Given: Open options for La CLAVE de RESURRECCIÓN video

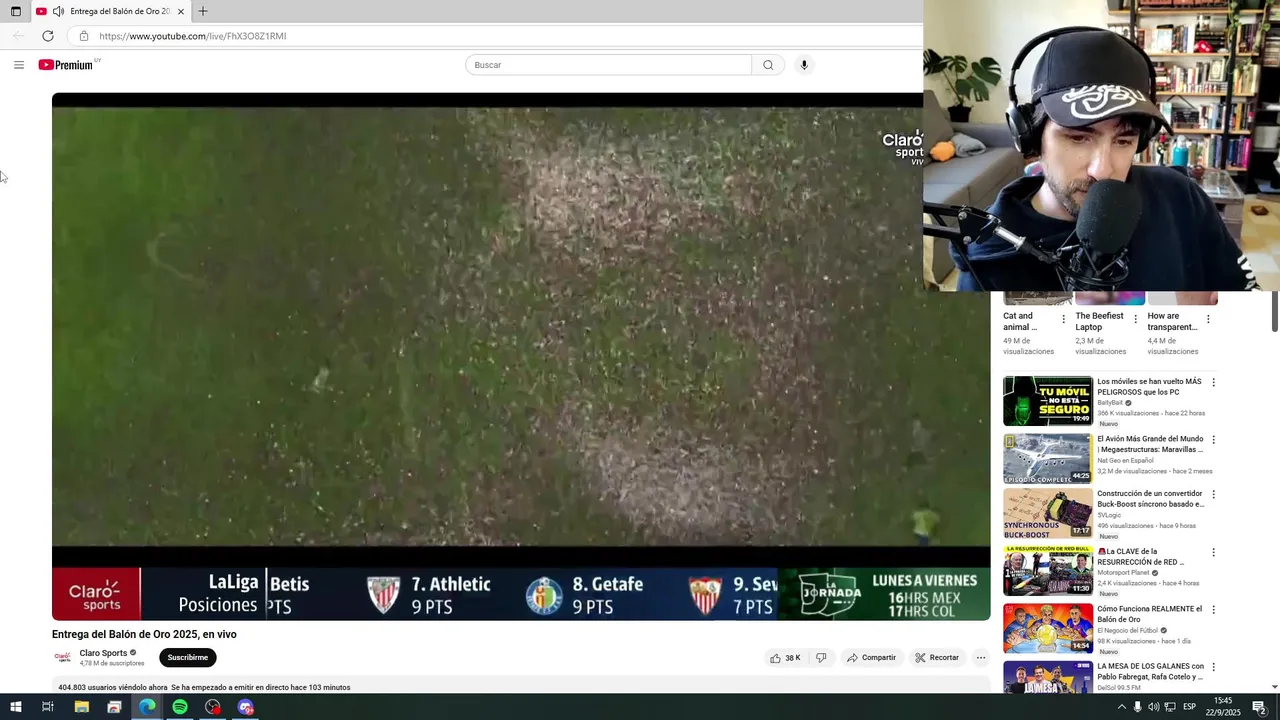Looking at the screenshot, I should click(x=1213, y=553).
